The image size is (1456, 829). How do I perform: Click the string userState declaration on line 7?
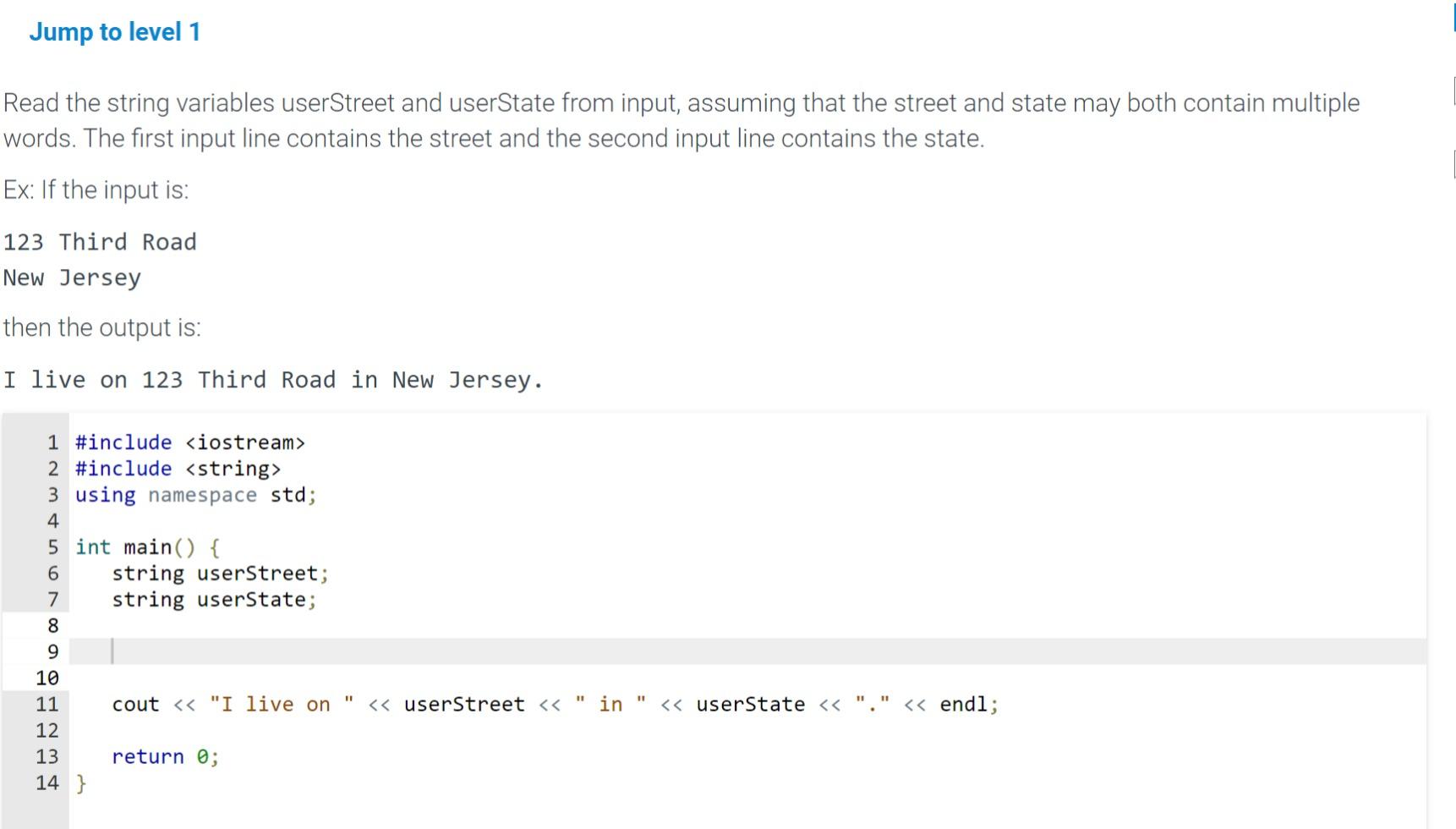214,599
